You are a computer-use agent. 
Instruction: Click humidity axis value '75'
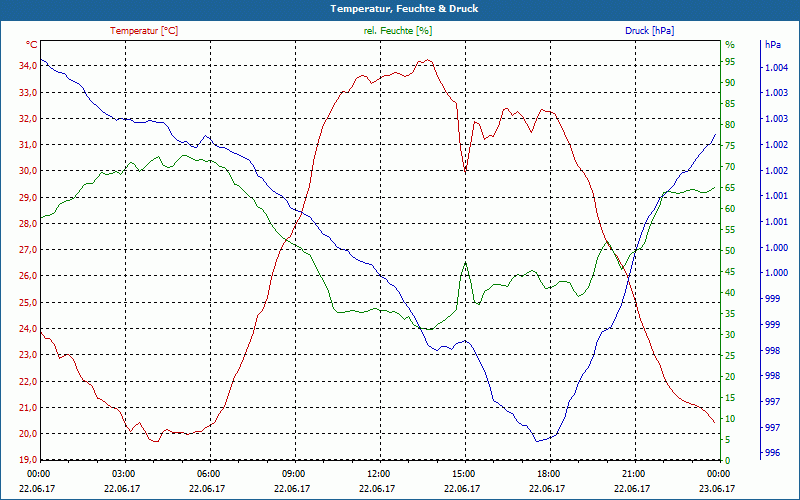(730, 146)
